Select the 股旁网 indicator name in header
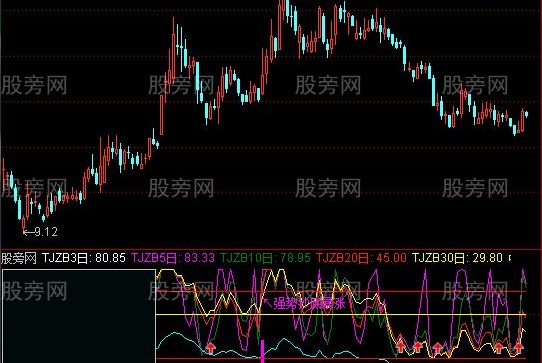The width and height of the screenshot is (542, 363). (x=19, y=258)
